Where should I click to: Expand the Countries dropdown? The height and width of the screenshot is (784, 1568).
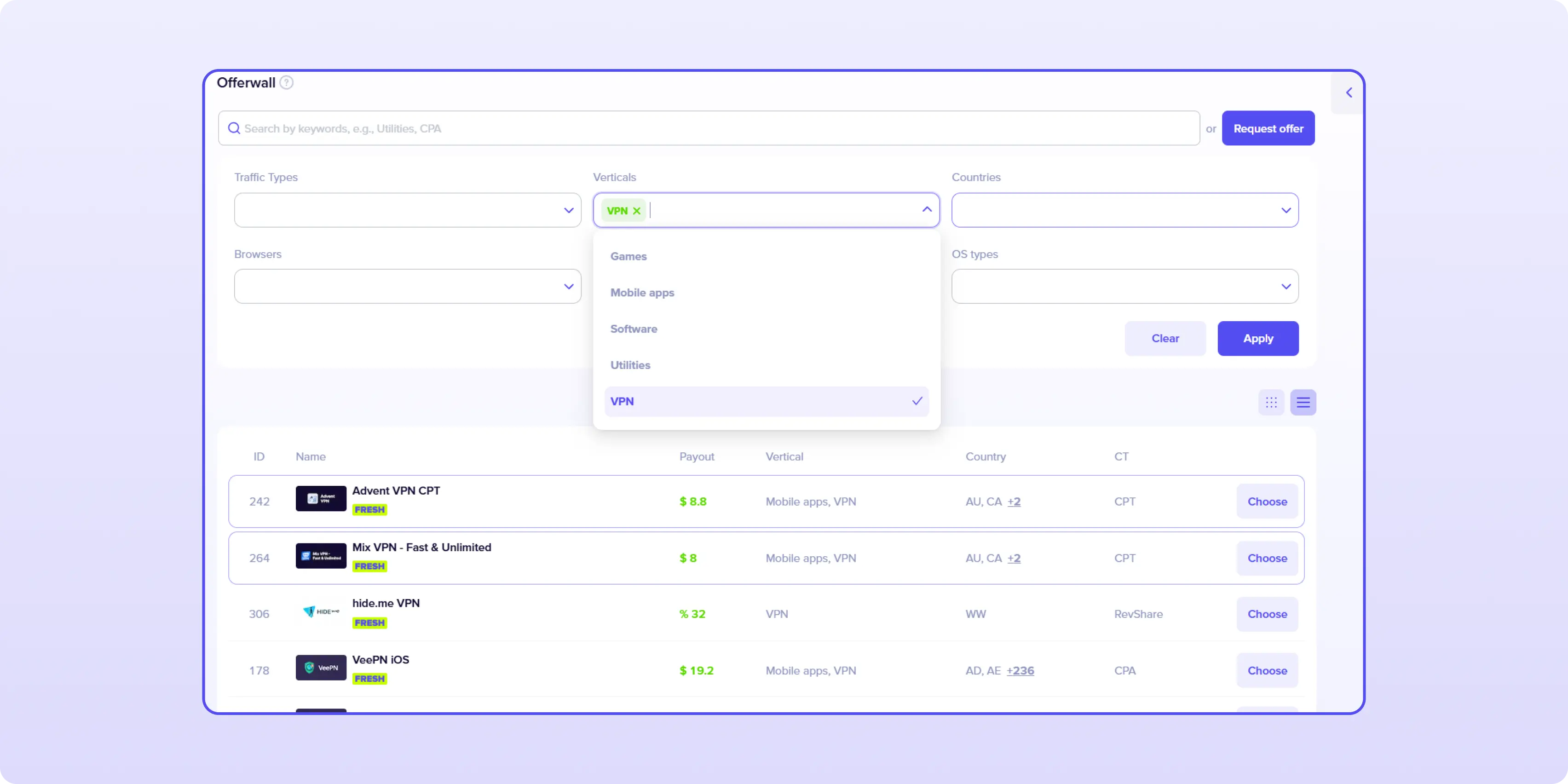(x=1124, y=211)
